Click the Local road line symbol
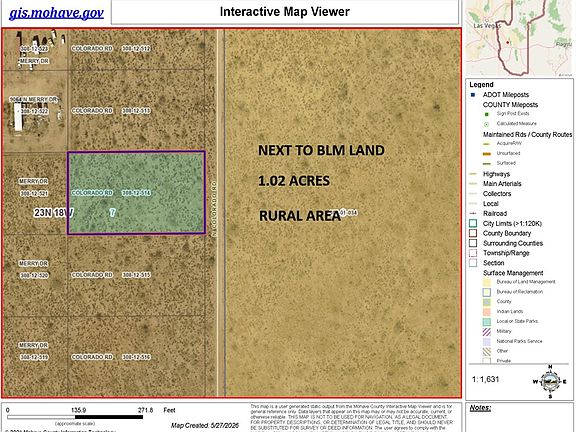 (x=473, y=204)
